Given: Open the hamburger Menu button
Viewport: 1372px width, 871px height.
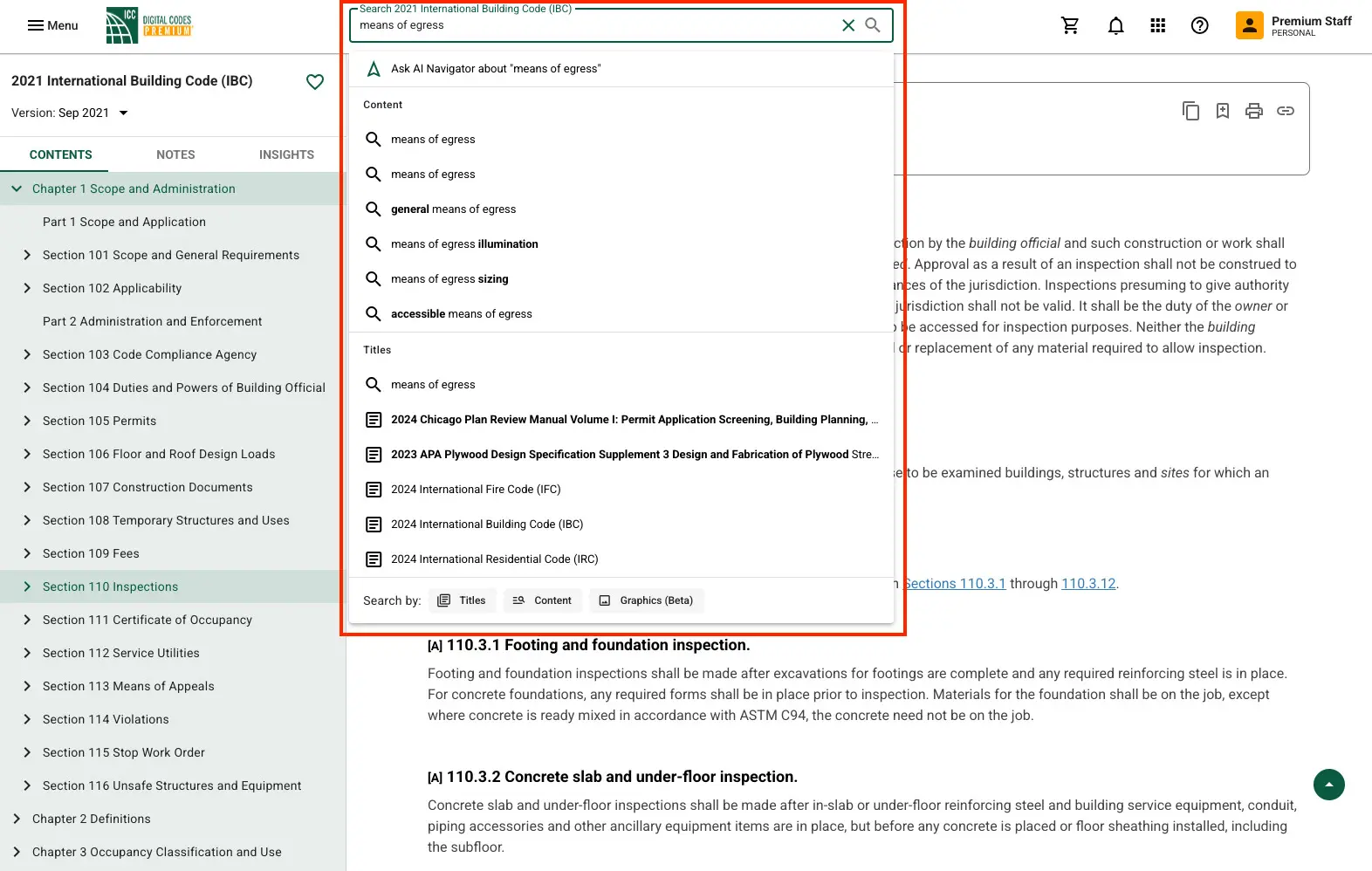Looking at the screenshot, I should click(52, 25).
